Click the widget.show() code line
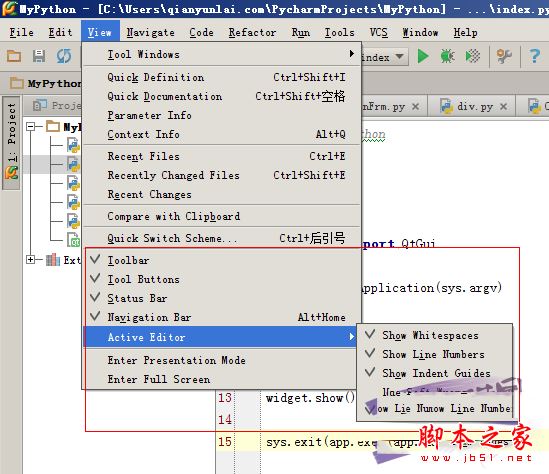Viewport: 549px width, 474px height. coord(310,398)
